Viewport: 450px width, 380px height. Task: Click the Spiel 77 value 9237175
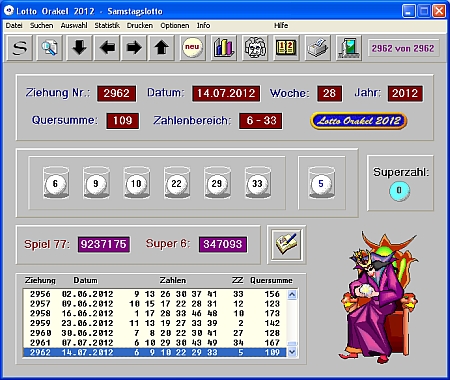(104, 245)
